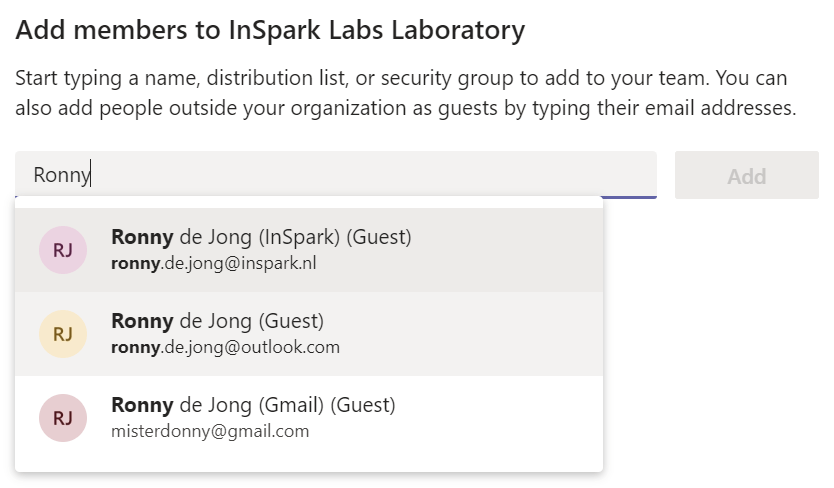Click the pink RJ avatar for InSpark guest
This screenshot has width=834, height=488.
63,250
